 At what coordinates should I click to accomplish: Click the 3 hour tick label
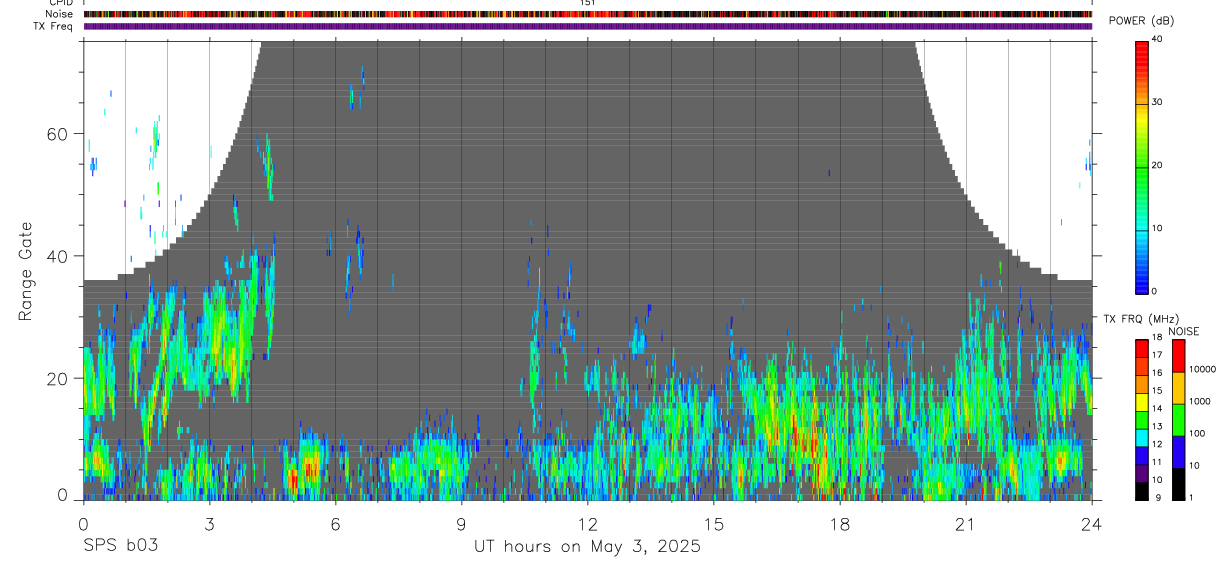coord(209,524)
